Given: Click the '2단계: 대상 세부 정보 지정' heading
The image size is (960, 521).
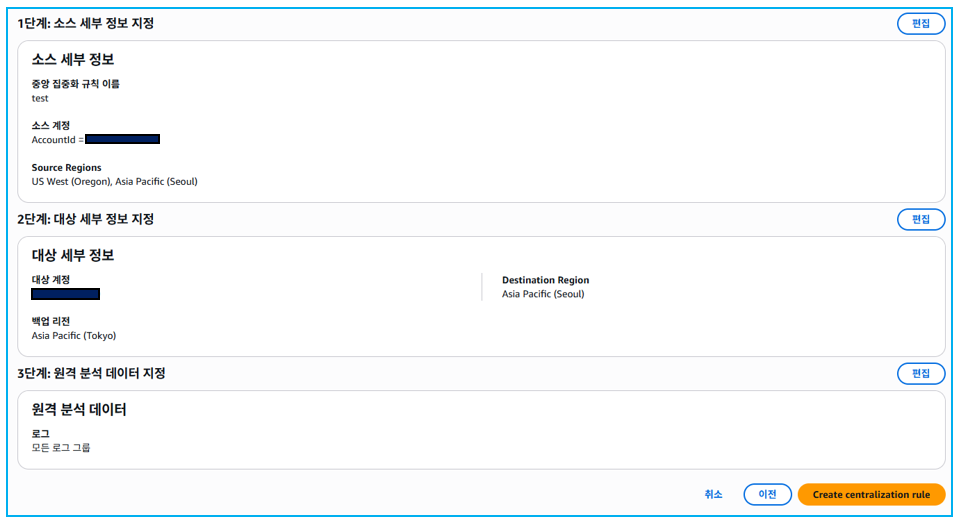Looking at the screenshot, I should point(86,219).
